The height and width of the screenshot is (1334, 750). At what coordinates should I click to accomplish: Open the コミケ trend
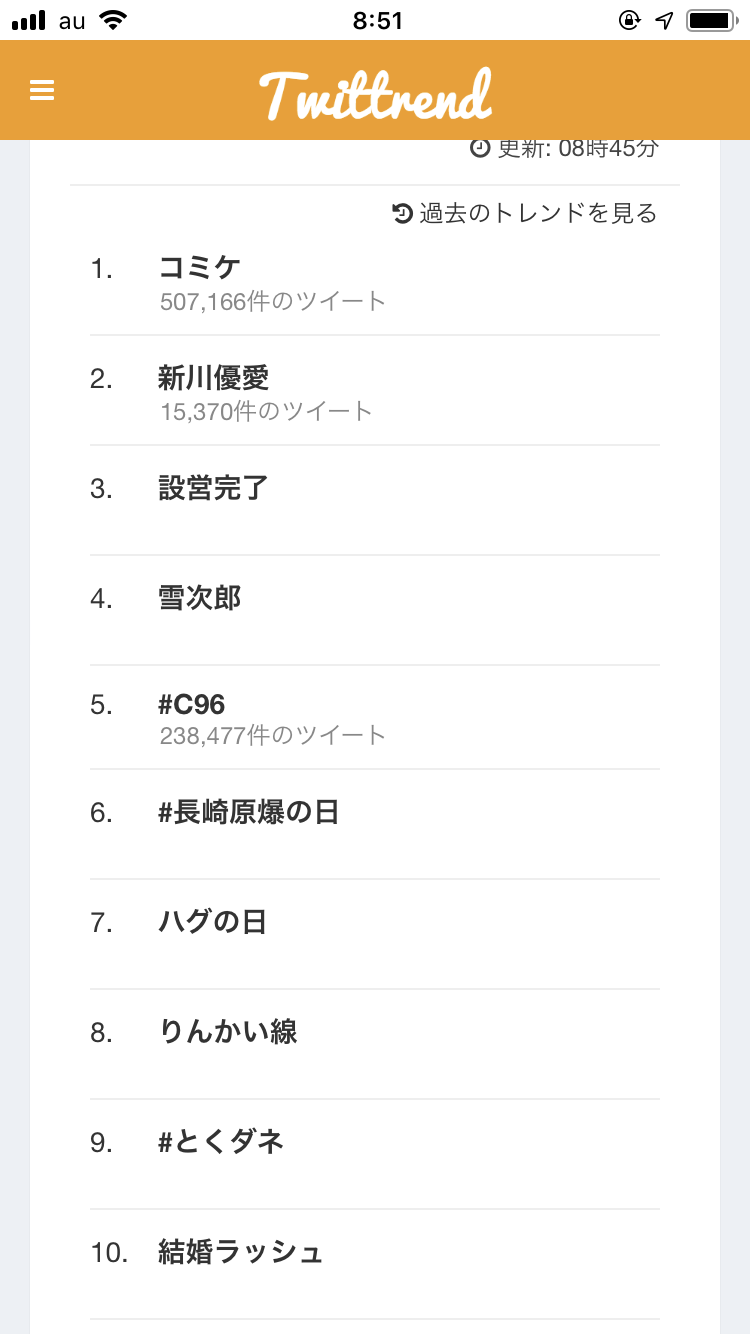(200, 267)
